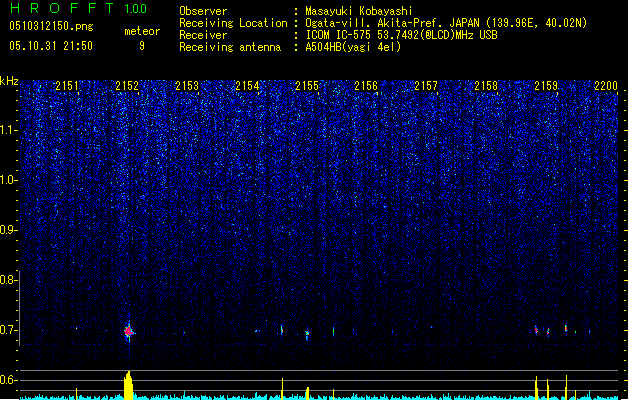Click the meteor echo spot near 2155
Image resolution: width=629 pixels, height=400 pixels.
(307, 334)
